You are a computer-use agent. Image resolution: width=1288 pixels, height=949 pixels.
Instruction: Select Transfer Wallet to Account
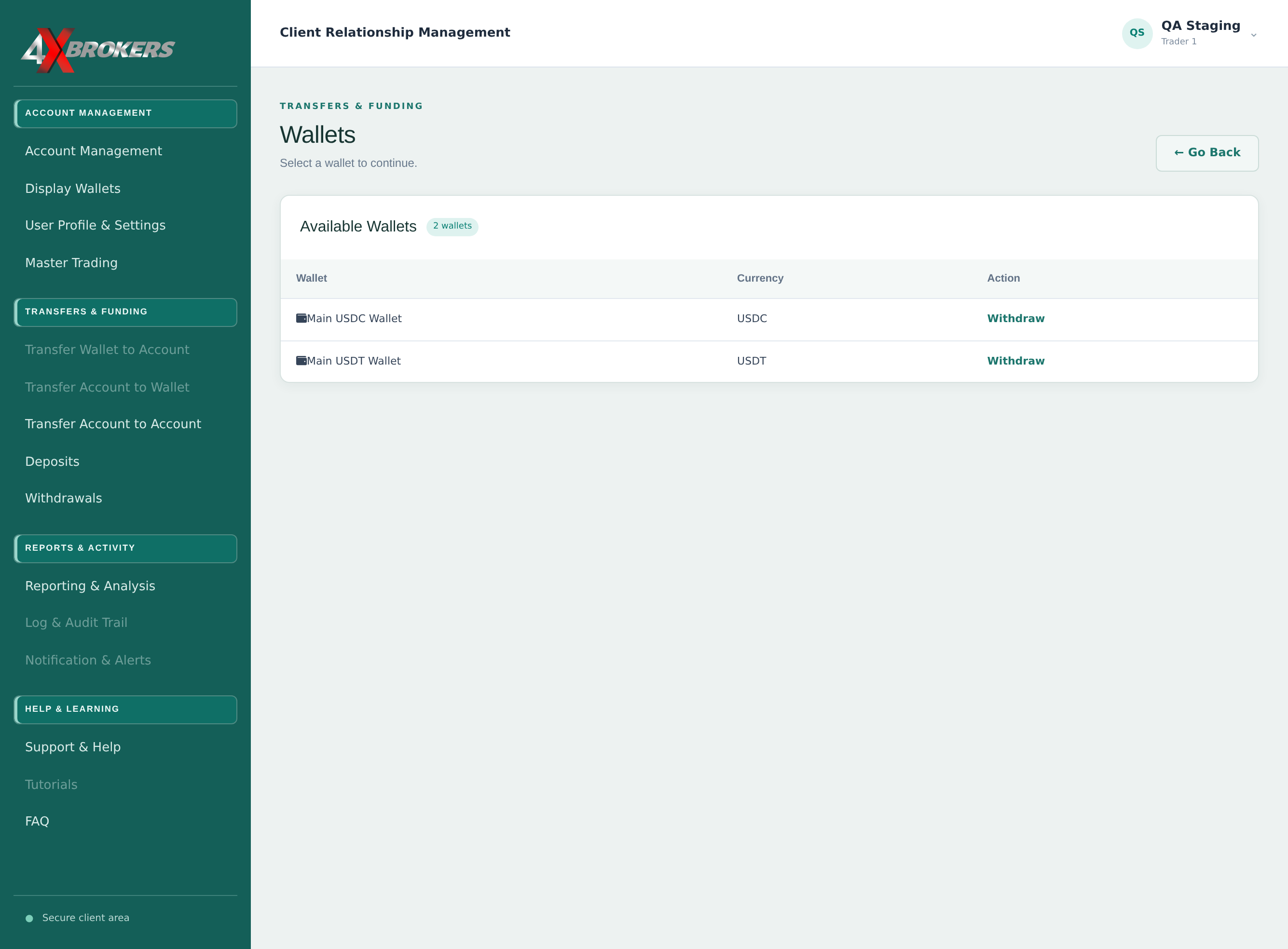(x=107, y=349)
